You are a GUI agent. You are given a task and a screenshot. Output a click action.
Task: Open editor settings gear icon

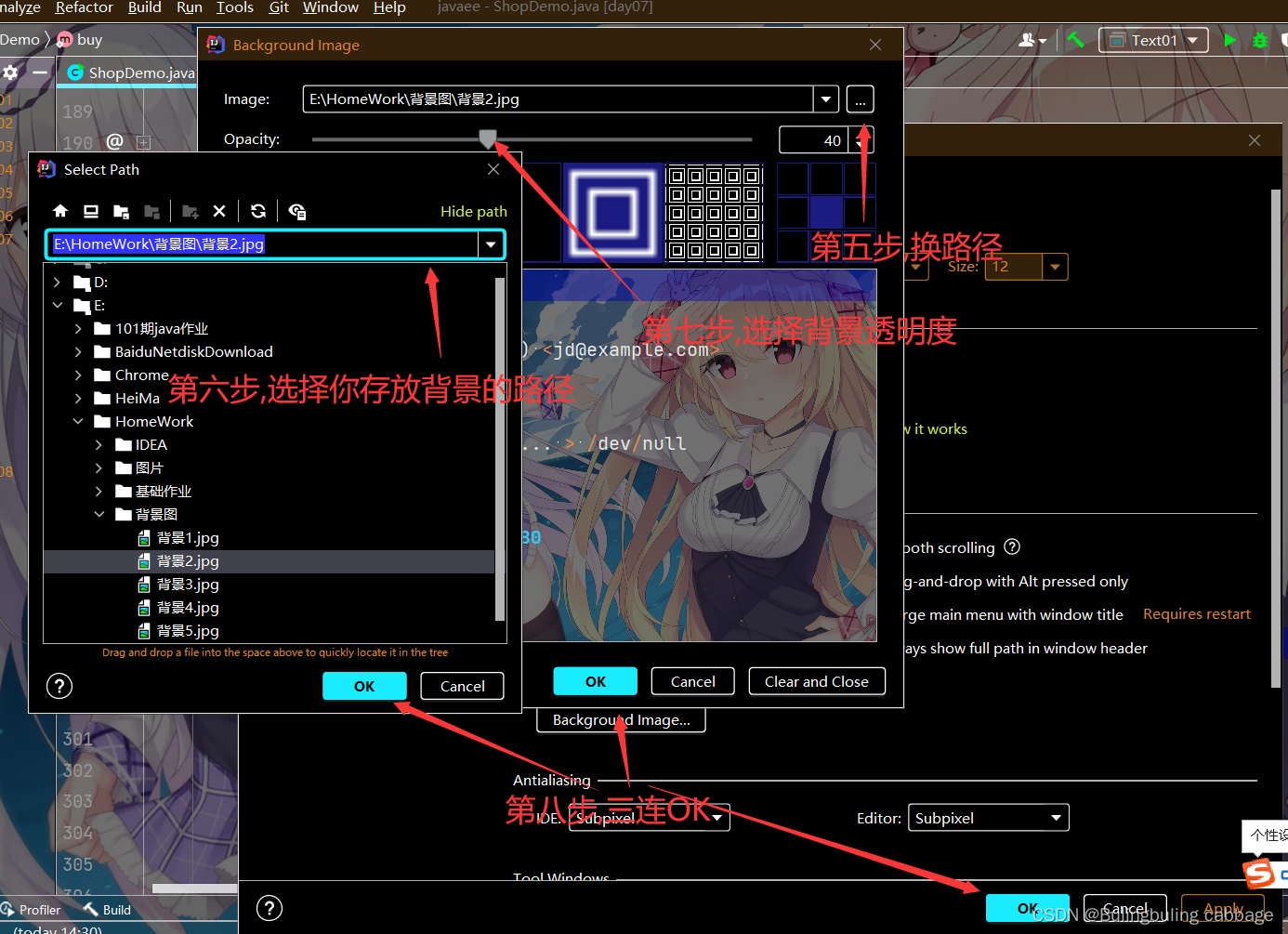pos(10,72)
